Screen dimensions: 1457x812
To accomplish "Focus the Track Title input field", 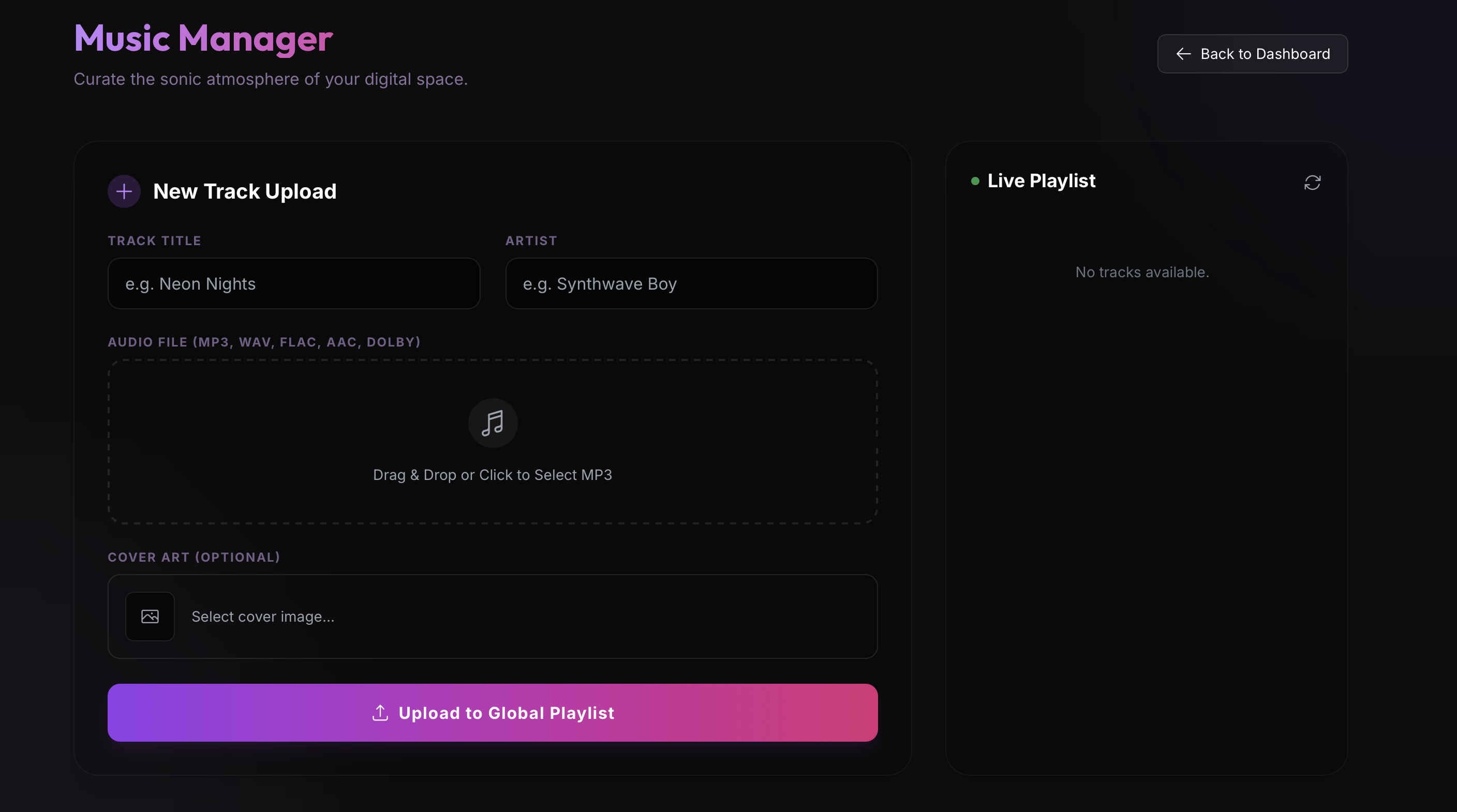I will pyautogui.click(x=293, y=283).
